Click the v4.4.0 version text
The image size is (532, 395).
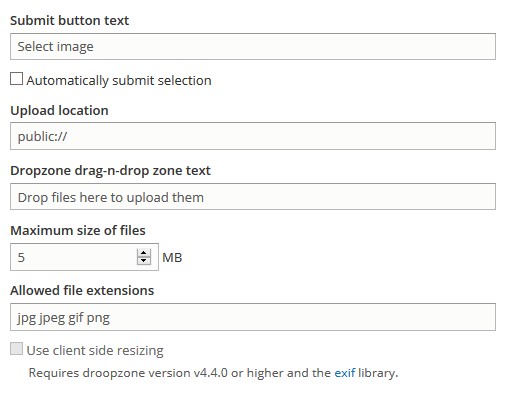[211, 373]
